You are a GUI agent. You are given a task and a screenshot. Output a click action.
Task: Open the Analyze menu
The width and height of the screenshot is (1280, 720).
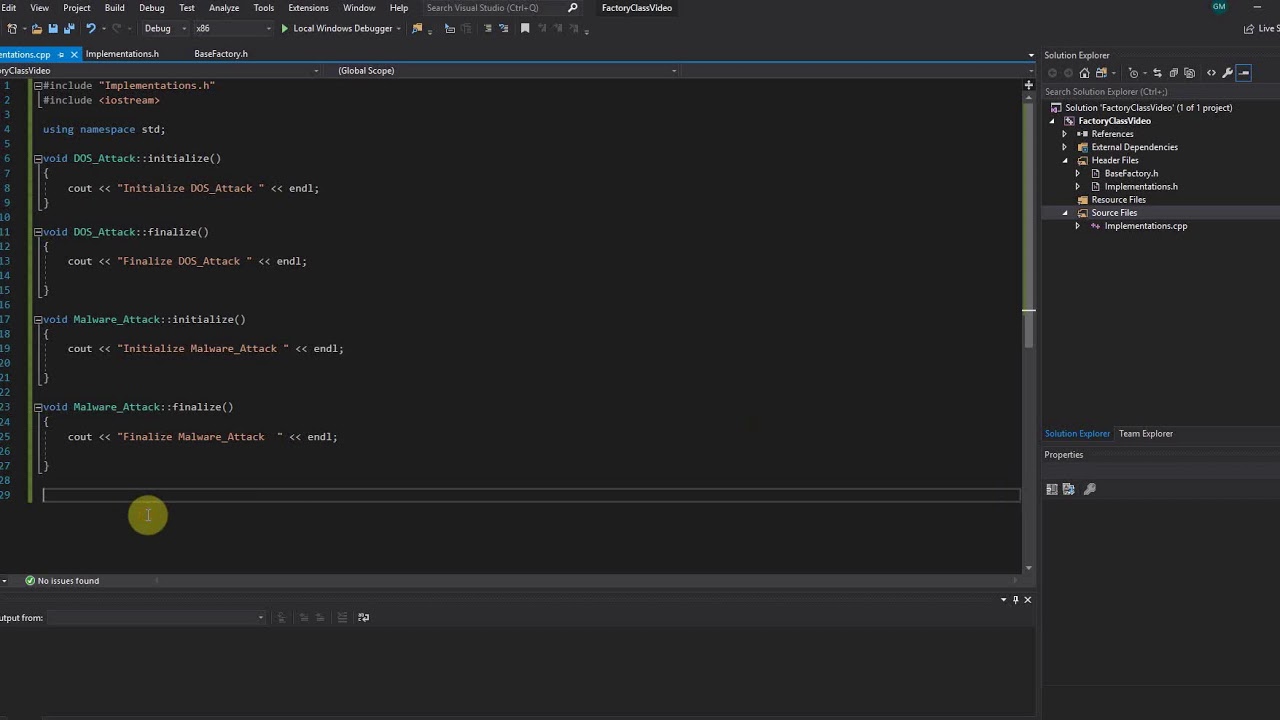[x=224, y=8]
